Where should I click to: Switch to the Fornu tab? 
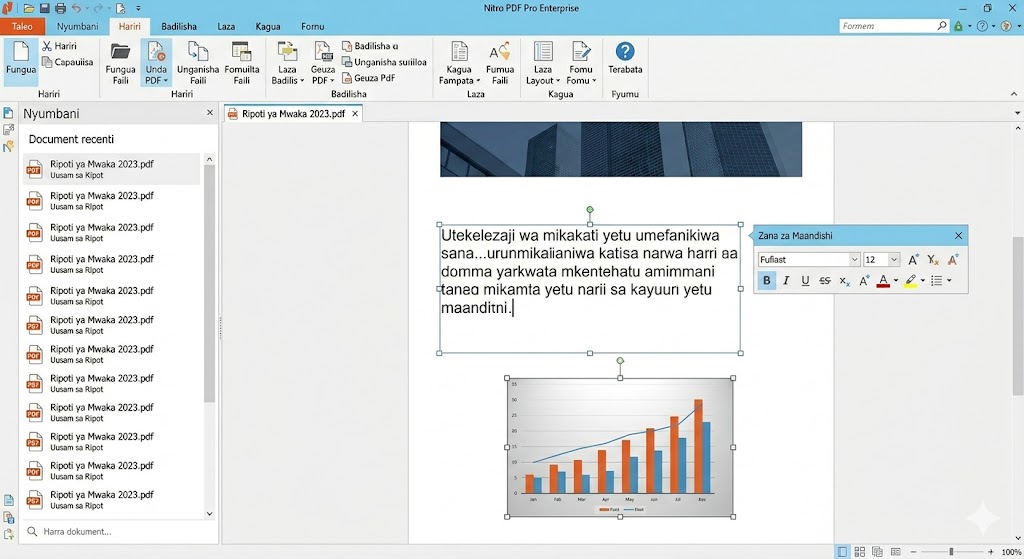click(x=313, y=26)
